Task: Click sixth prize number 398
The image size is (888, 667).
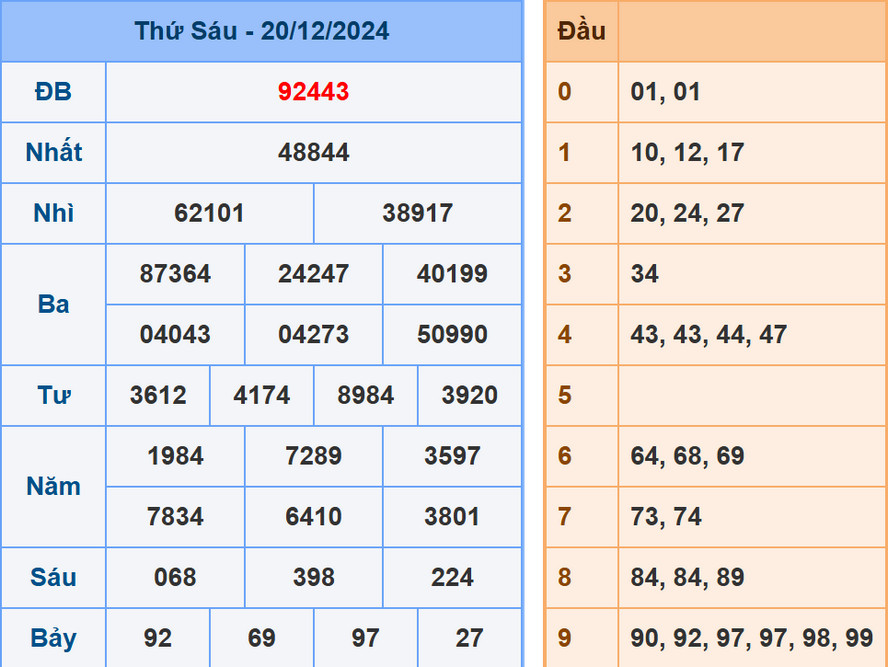Action: (x=313, y=578)
